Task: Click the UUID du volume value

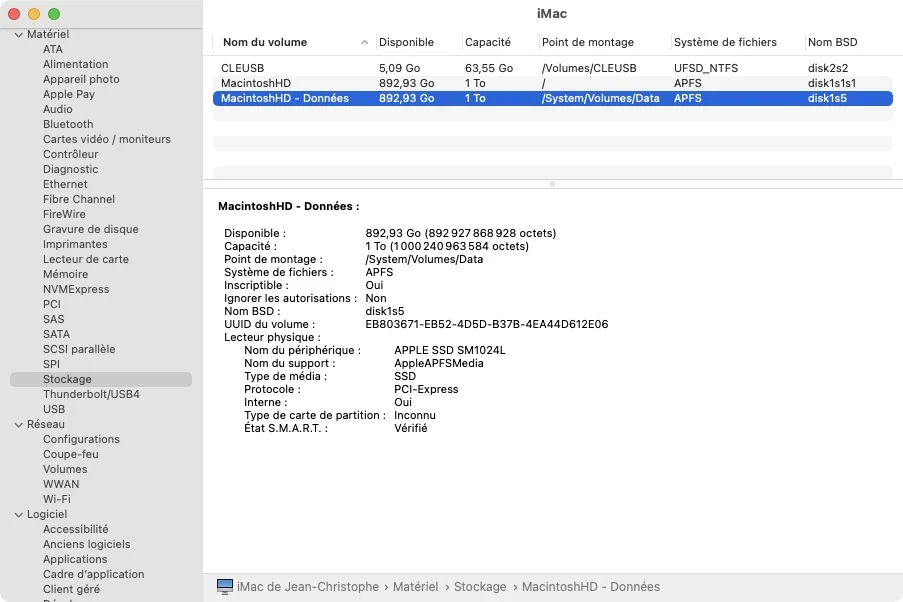Action: (487, 324)
